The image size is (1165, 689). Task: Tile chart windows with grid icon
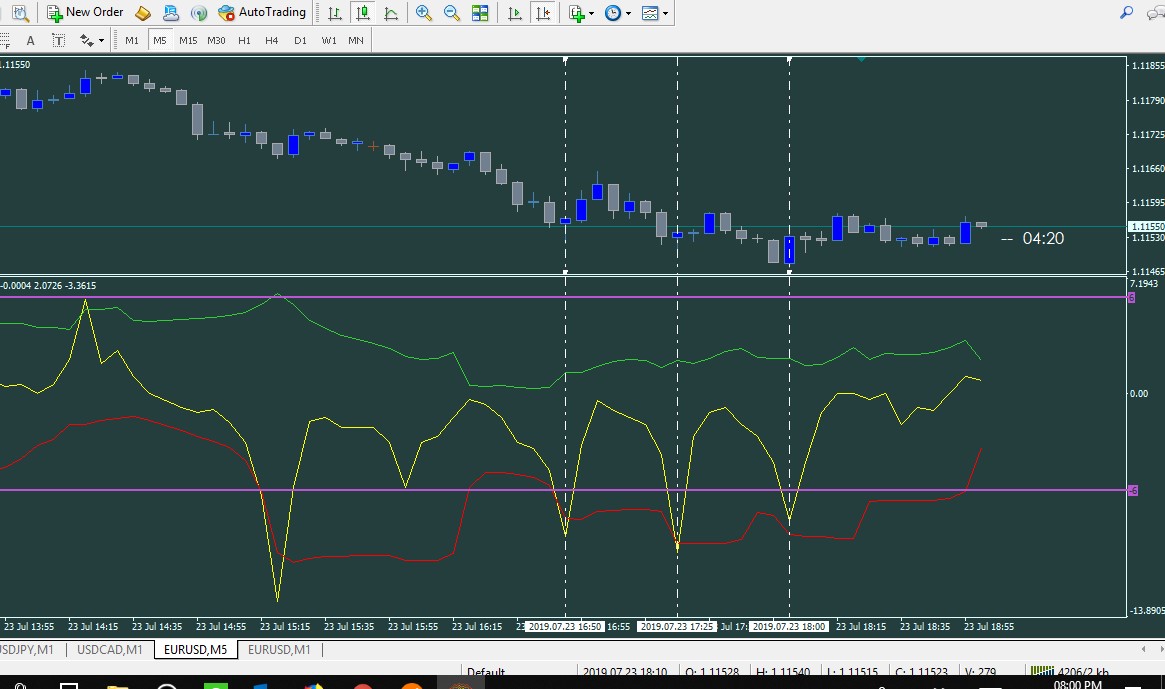(480, 13)
